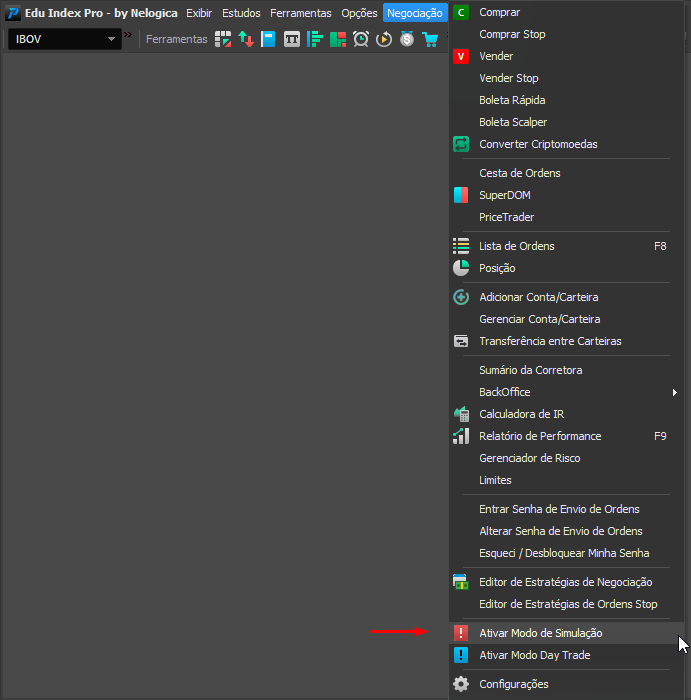Click the Posição pie chart icon
Viewport: 691px width, 700px height.
coord(461,268)
